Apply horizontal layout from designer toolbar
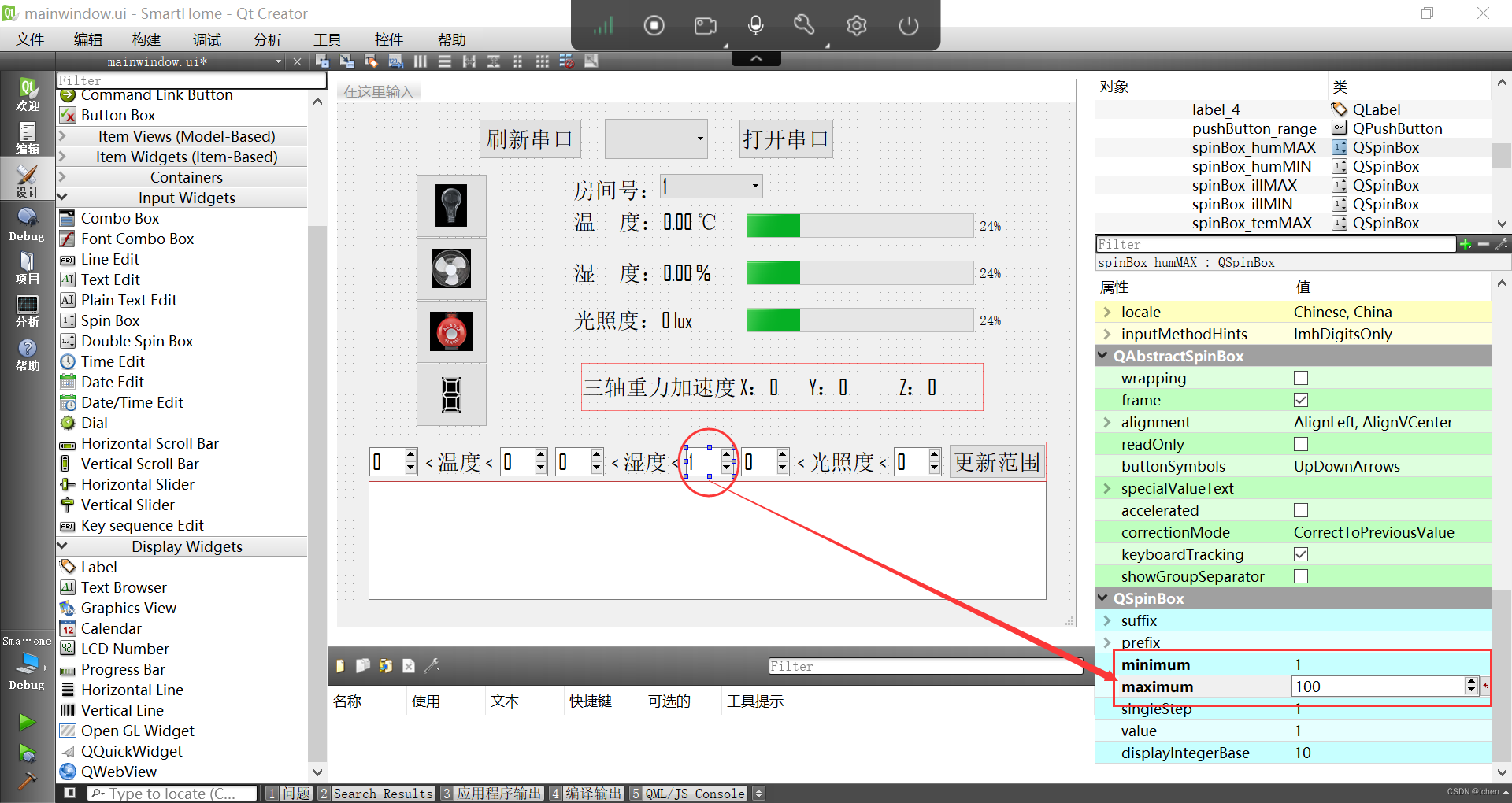This screenshot has width=1512, height=803. [421, 61]
